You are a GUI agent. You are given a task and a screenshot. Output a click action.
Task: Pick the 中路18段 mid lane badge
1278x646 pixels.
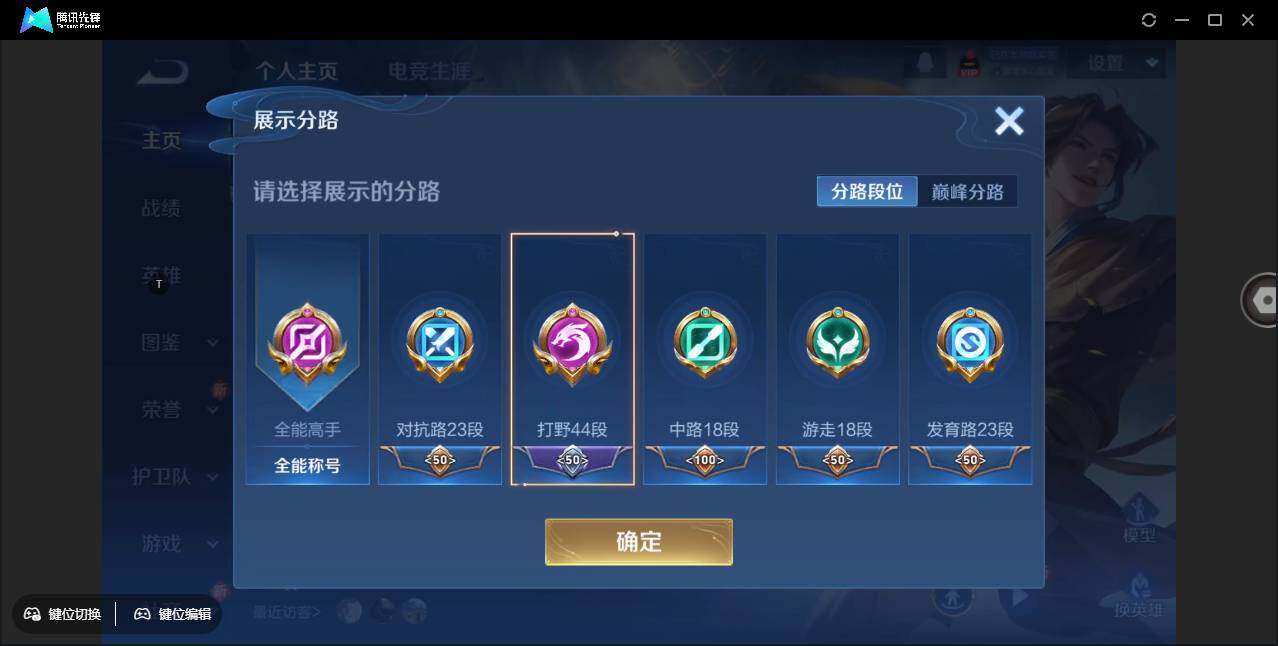coord(705,359)
